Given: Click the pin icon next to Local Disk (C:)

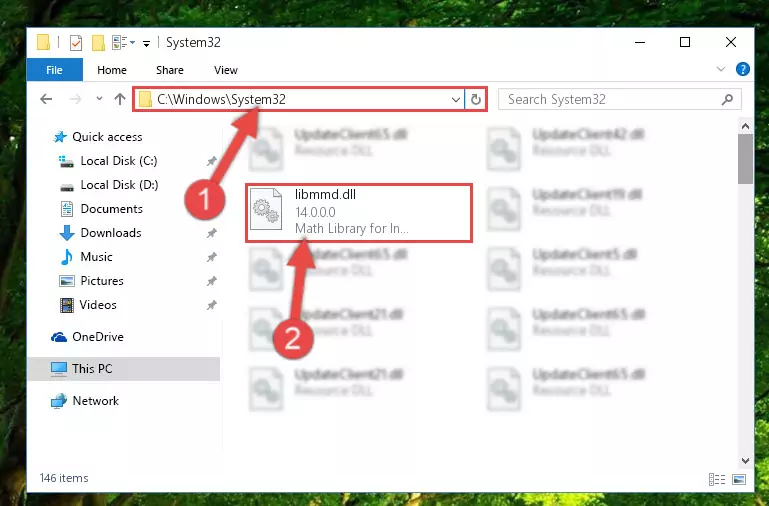Looking at the screenshot, I should [x=211, y=161].
